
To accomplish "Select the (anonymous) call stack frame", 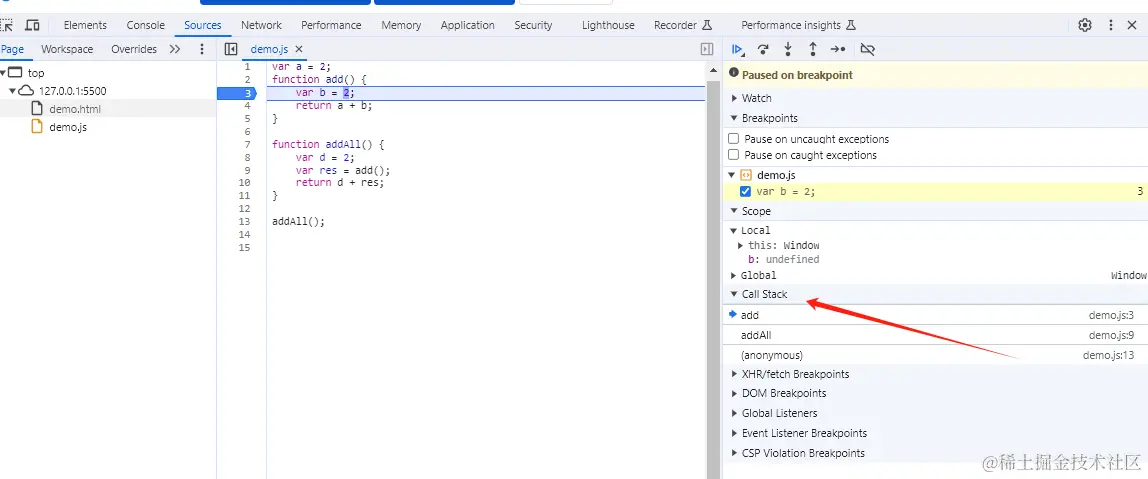I will (936, 355).
